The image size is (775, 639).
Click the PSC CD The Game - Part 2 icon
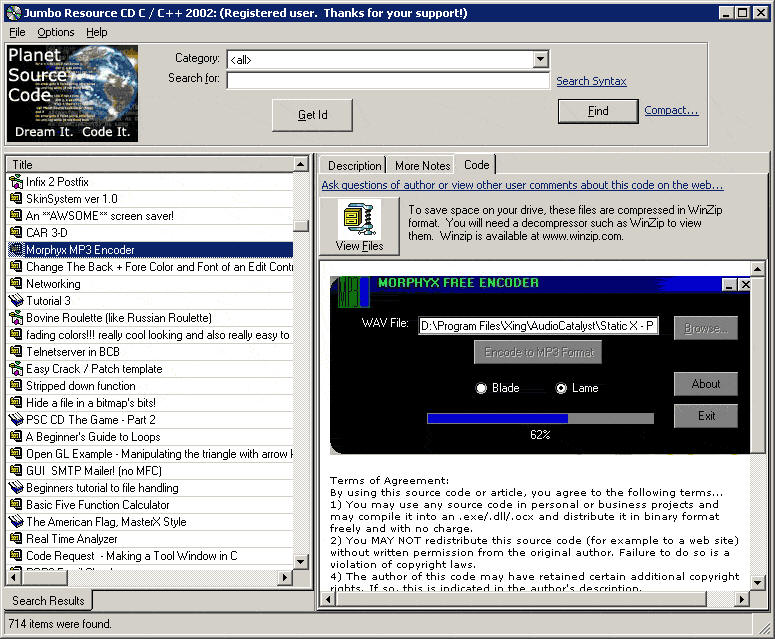point(16,420)
